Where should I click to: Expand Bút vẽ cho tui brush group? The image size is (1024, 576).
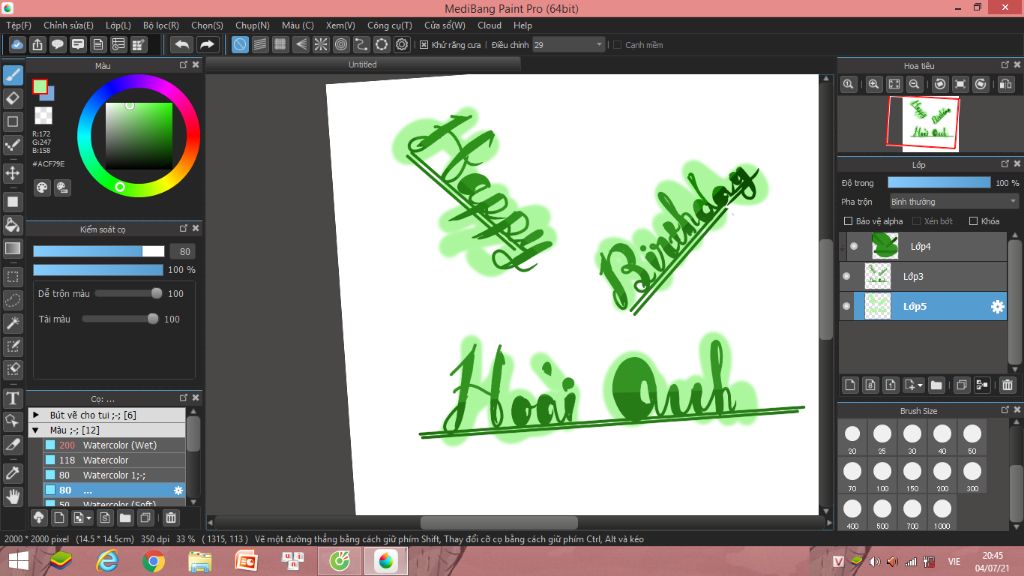pos(36,415)
